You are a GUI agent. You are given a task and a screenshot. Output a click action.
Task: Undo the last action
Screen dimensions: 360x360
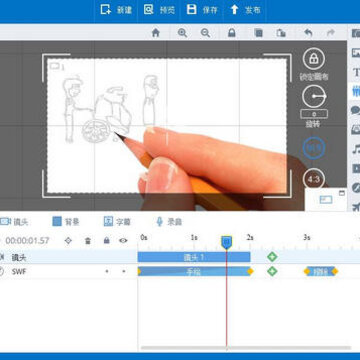[308, 33]
